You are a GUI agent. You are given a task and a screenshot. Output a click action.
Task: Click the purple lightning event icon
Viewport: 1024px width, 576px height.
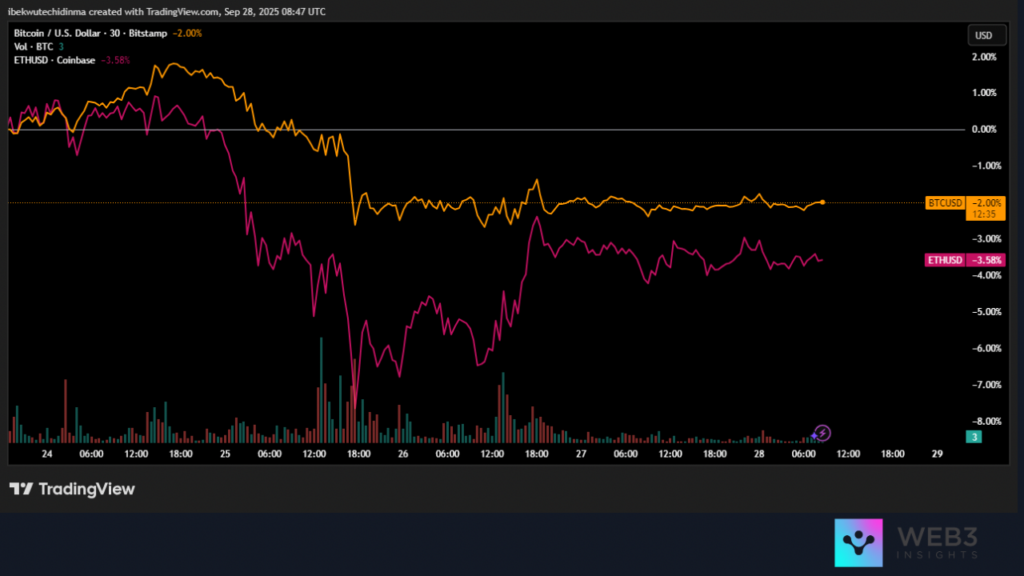pyautogui.click(x=822, y=432)
